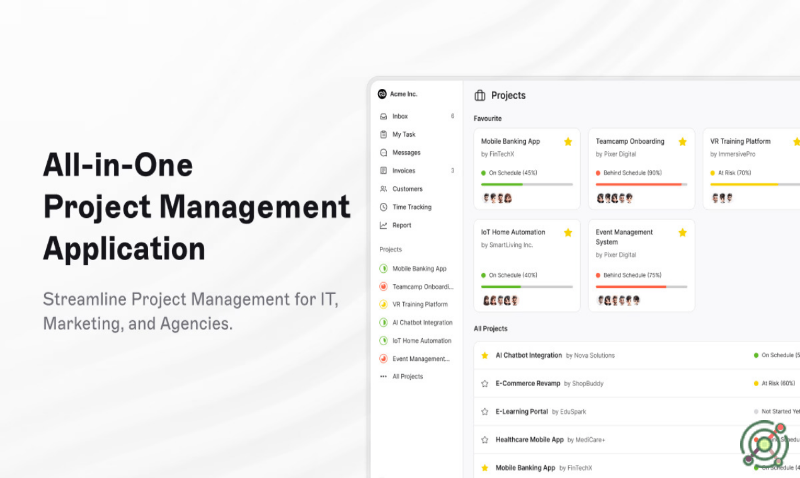Viewport: 800px width, 478px height.
Task: Open Messages chat bubble icon
Action: tap(383, 153)
